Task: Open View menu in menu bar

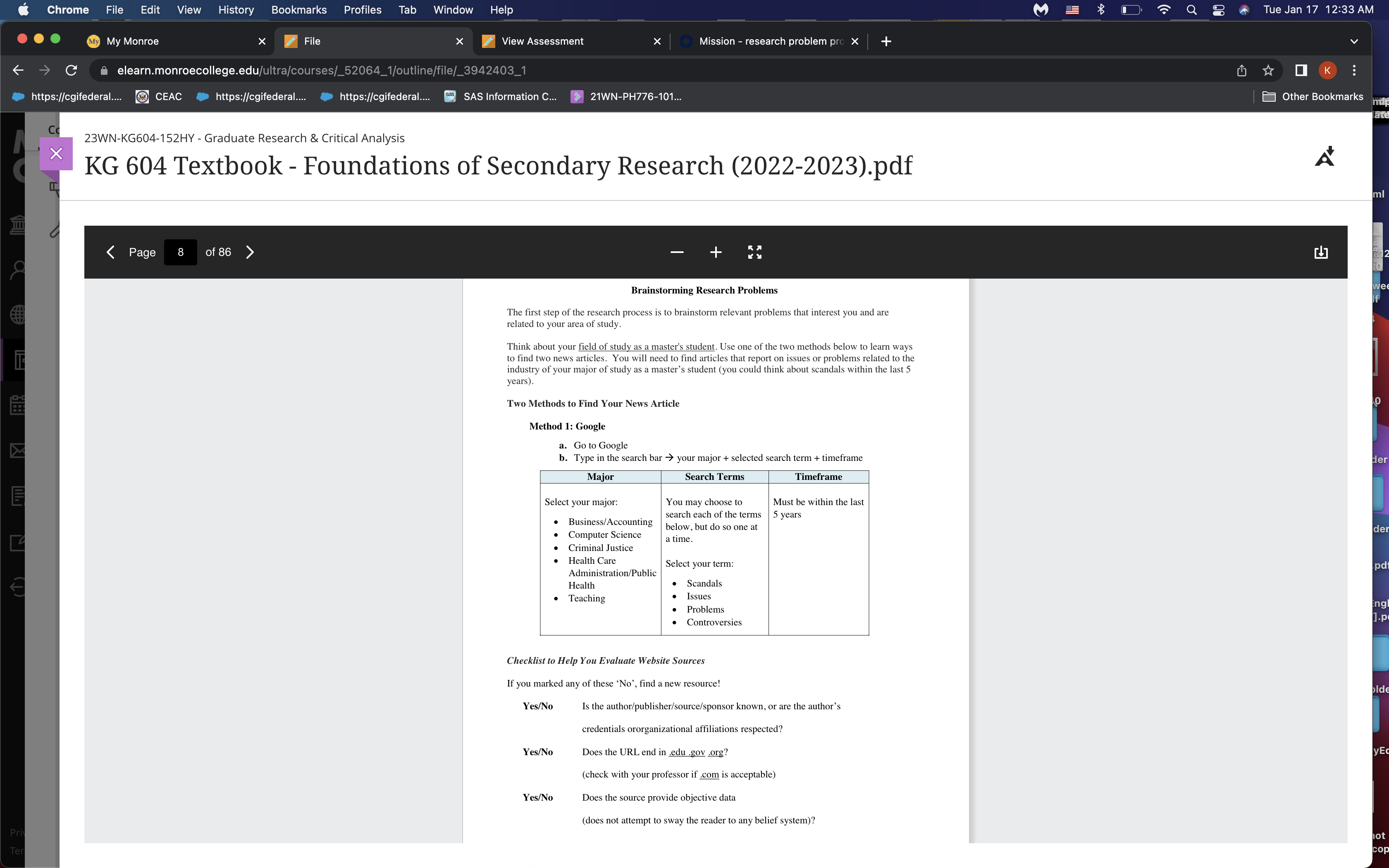Action: [x=189, y=10]
